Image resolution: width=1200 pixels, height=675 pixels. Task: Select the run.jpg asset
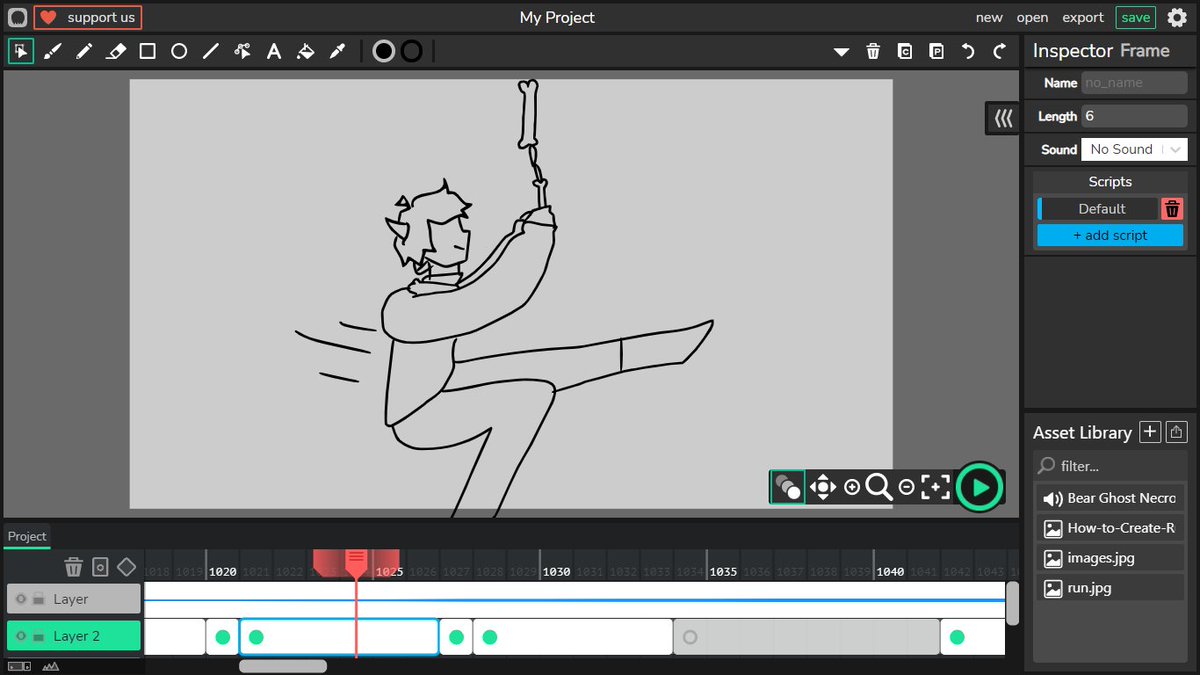(1110, 588)
